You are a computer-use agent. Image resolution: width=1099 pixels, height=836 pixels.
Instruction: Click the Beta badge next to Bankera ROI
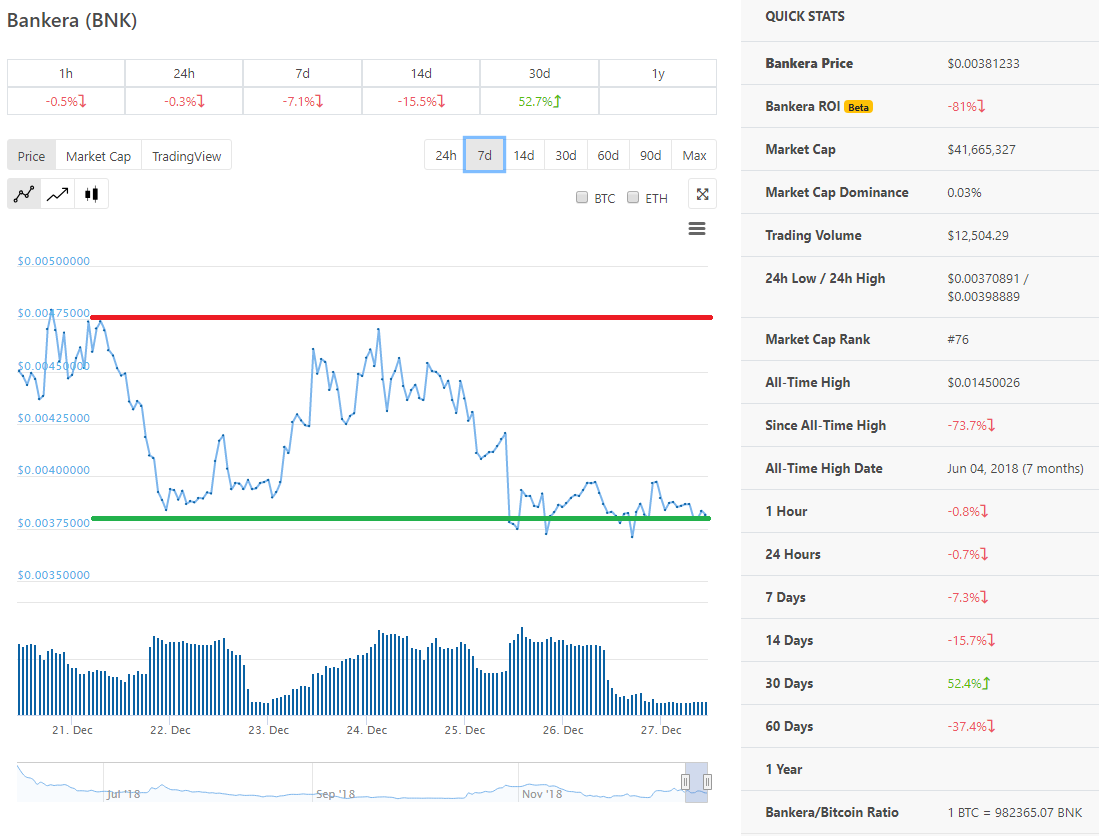[x=858, y=107]
